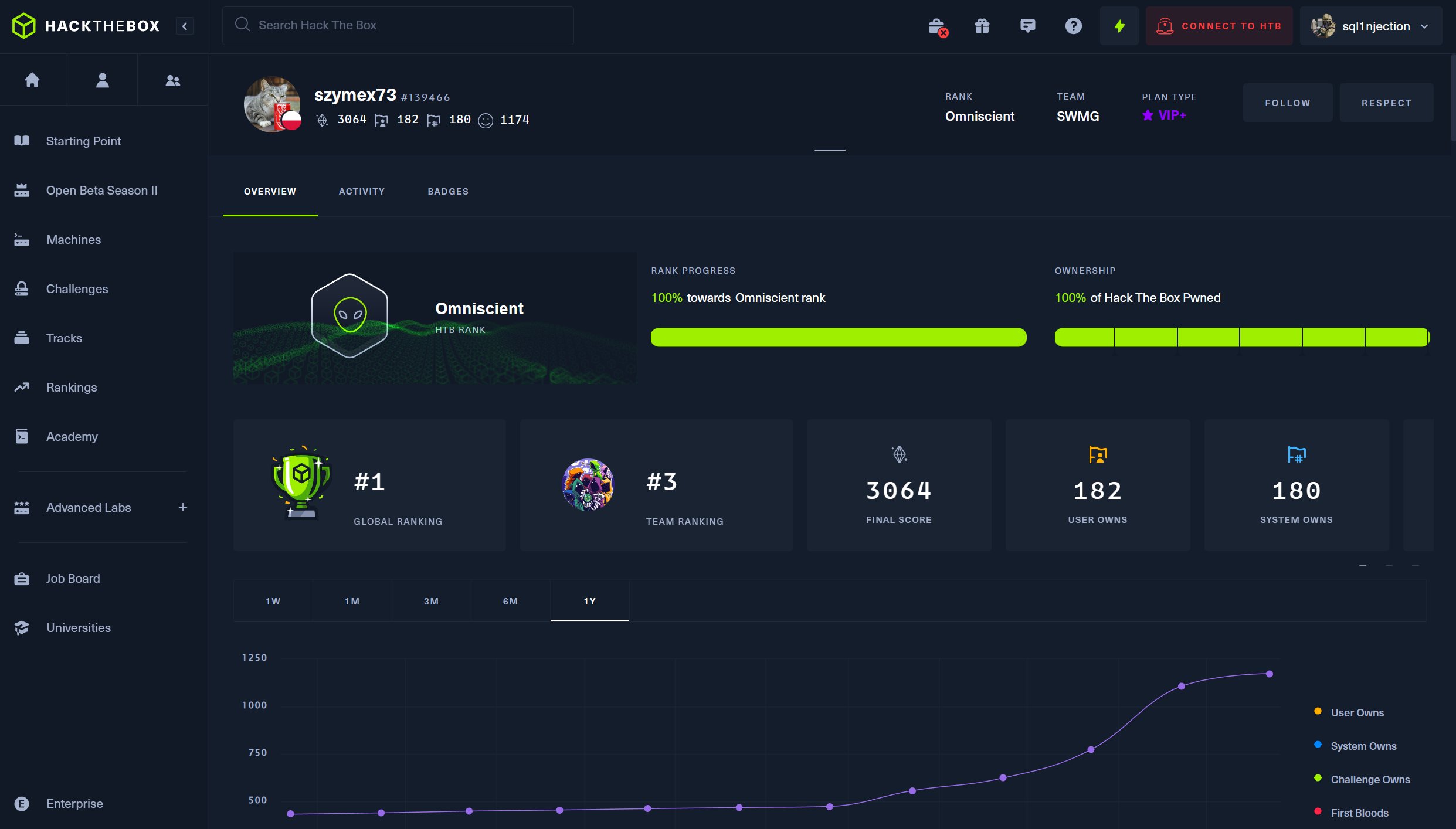
Task: Toggle System Owns legend series
Action: (x=1363, y=746)
